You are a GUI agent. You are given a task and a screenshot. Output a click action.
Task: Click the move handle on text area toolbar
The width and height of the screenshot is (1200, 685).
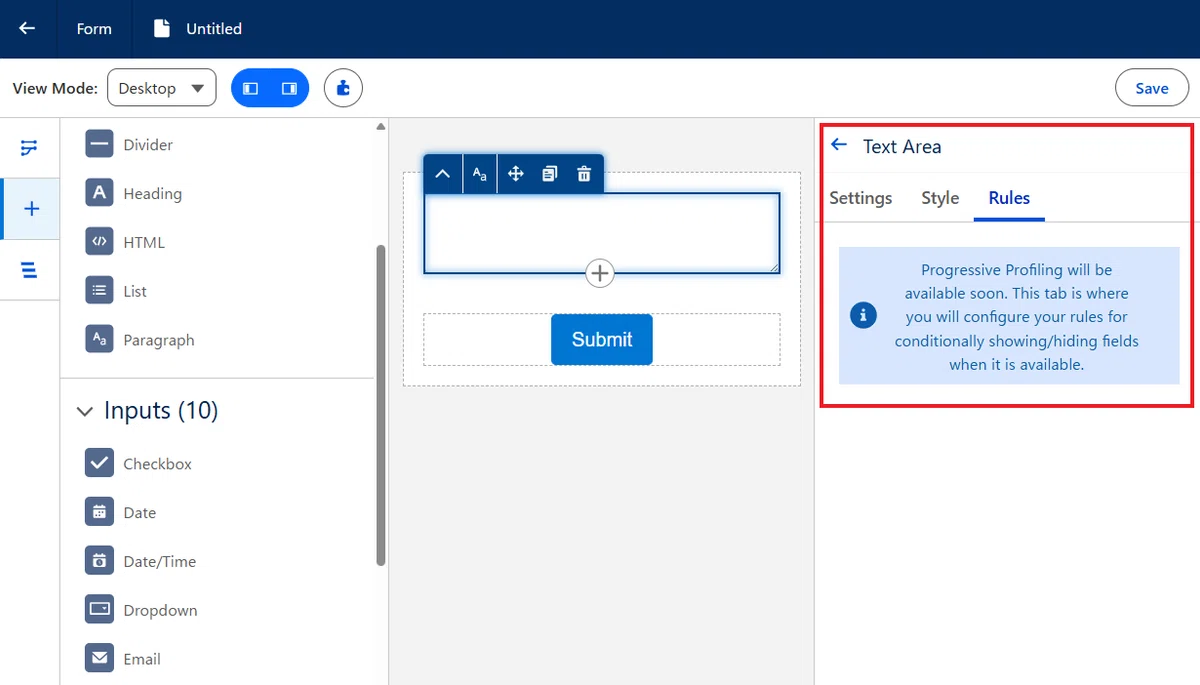tap(516, 174)
